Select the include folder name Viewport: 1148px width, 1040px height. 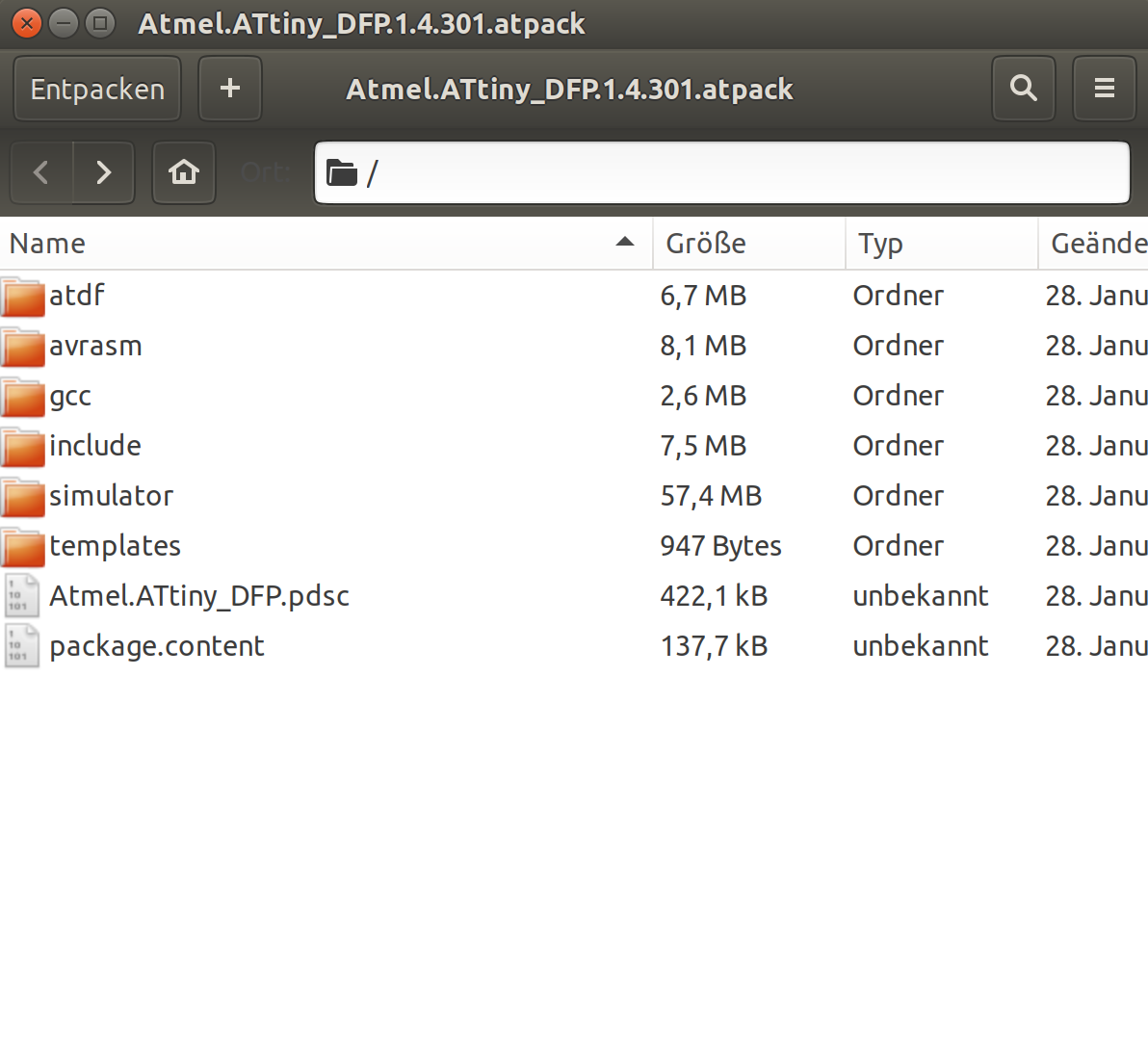click(95, 446)
